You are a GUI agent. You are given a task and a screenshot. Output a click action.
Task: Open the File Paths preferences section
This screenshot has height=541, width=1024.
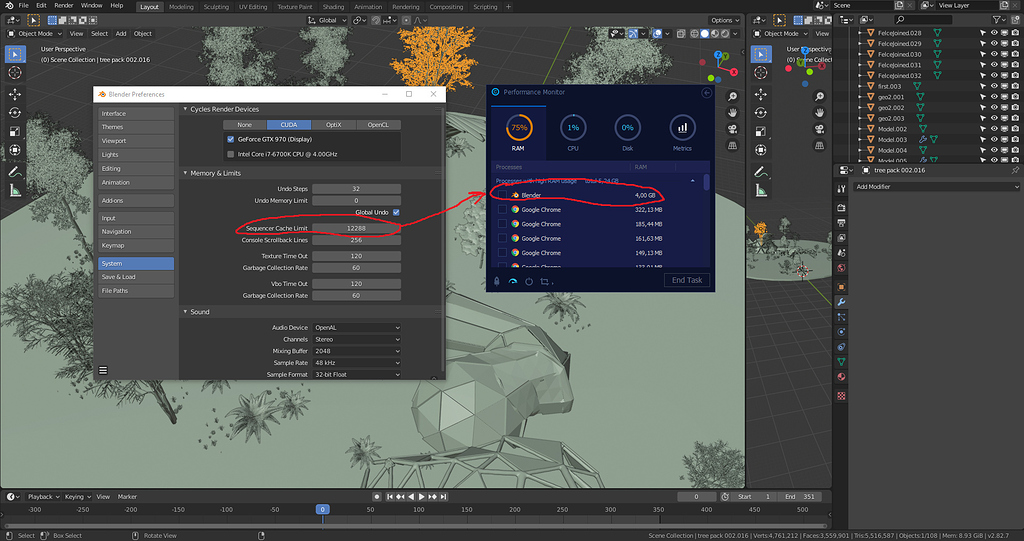pos(136,291)
